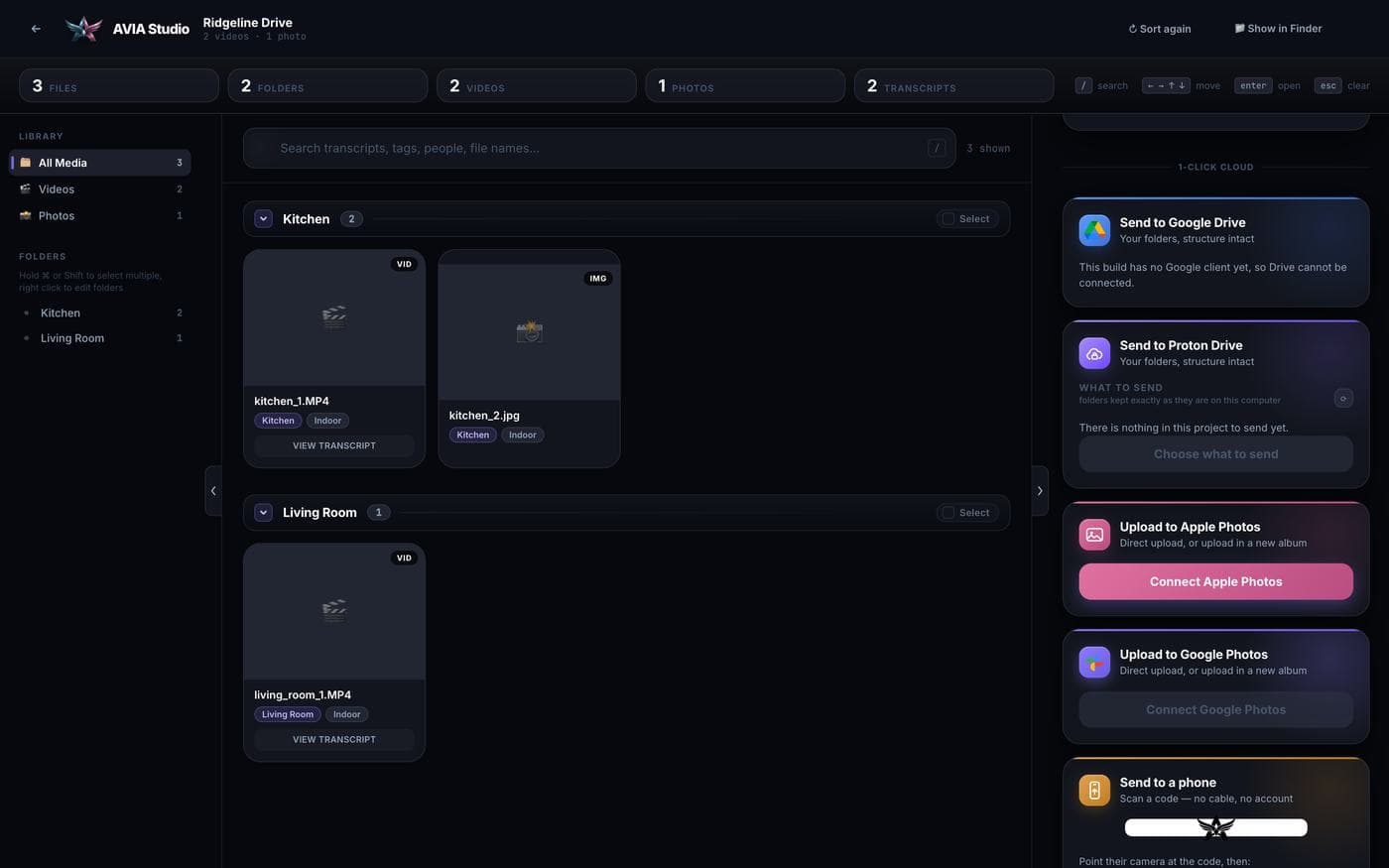Image resolution: width=1389 pixels, height=868 pixels.
Task: Click the back arrow beside the AVIA Studio logo
Action: (x=36, y=29)
